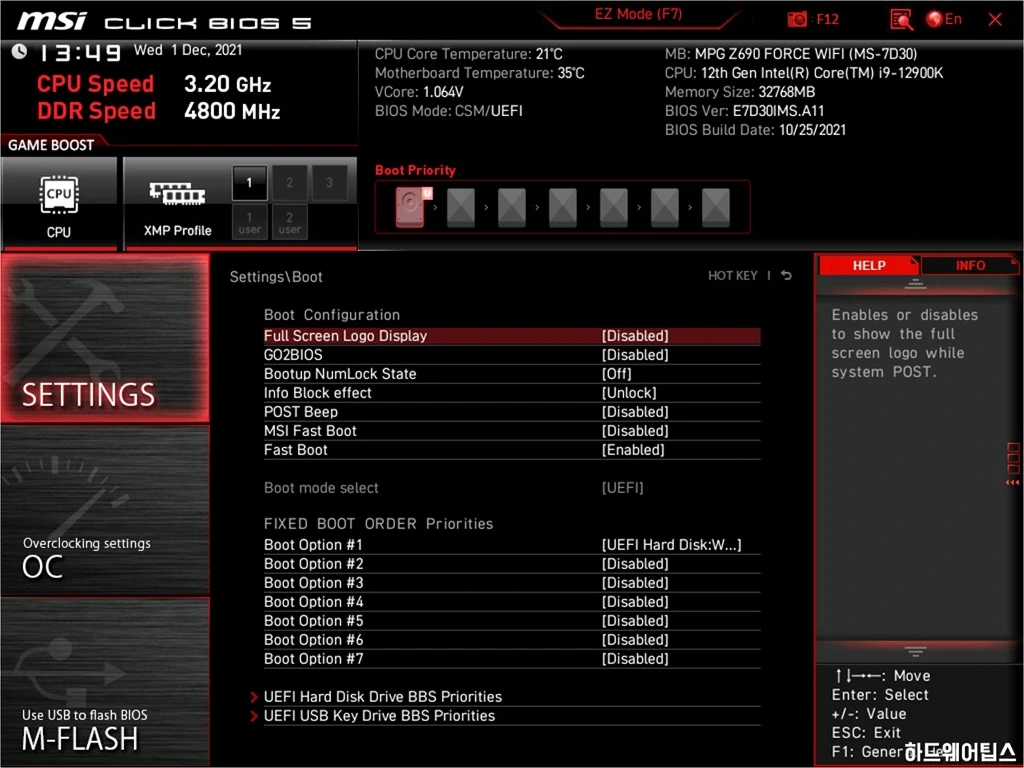Click the 13:49 system time

(80, 52)
